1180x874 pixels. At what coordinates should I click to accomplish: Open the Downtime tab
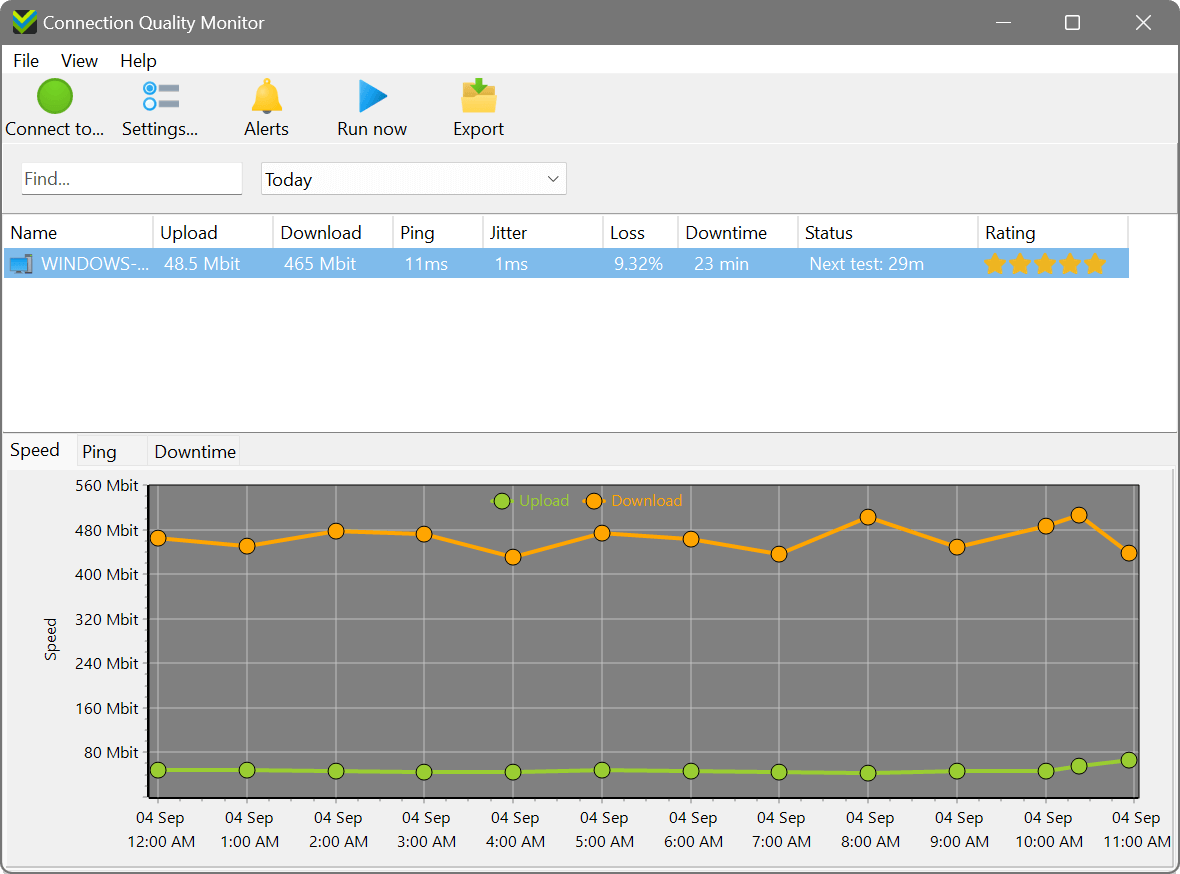pos(193,451)
